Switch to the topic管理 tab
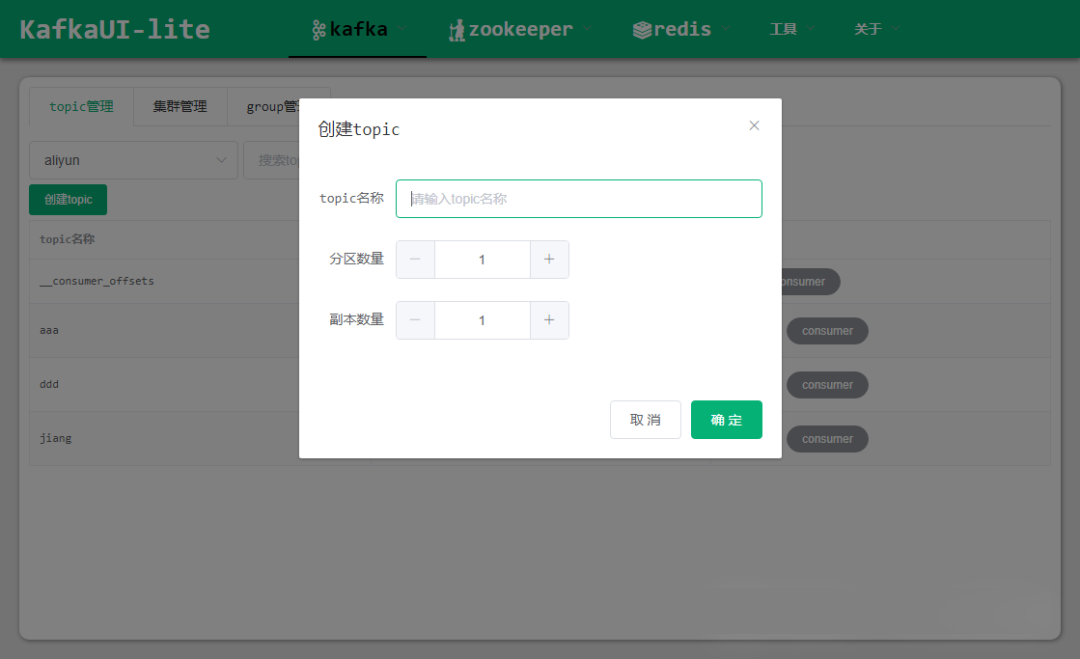This screenshot has width=1080, height=659. [x=81, y=107]
